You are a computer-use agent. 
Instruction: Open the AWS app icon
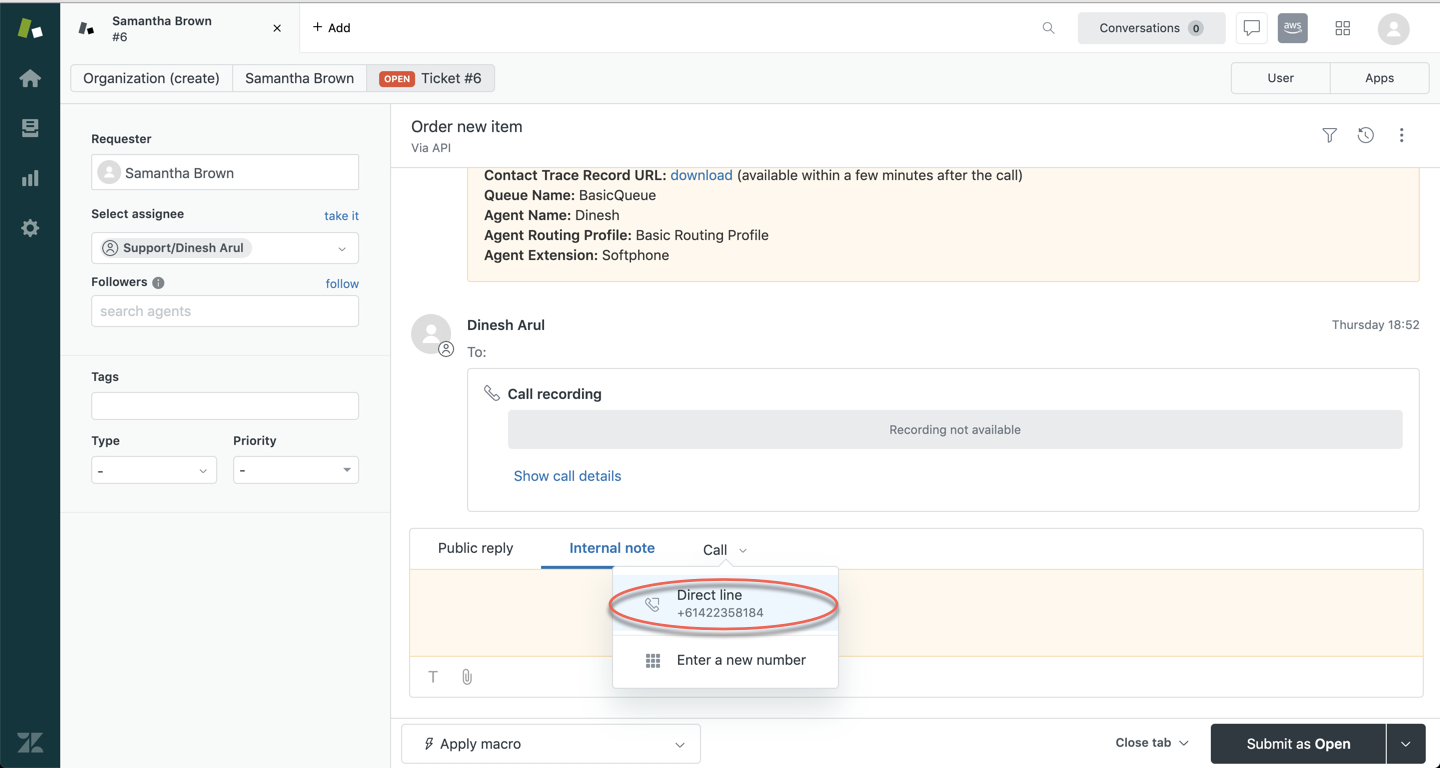[1292, 28]
